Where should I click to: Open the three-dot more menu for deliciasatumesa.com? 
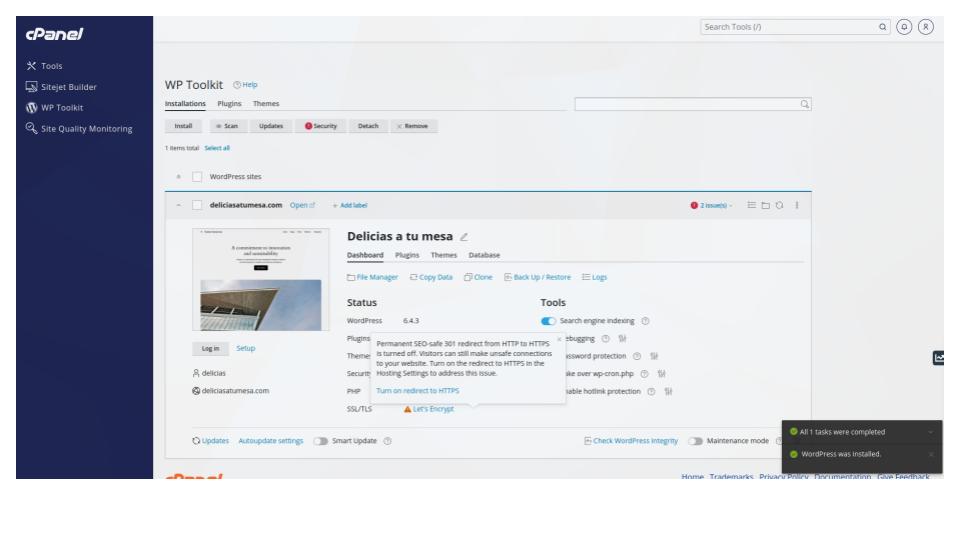click(797, 205)
